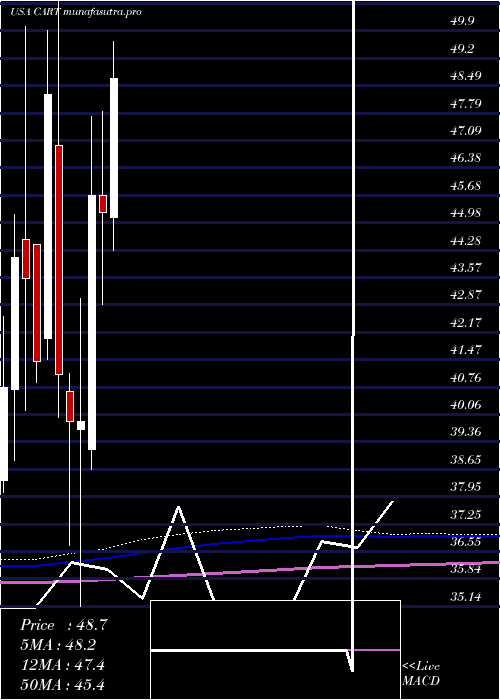Click the 37.25 price axis label
The width and height of the screenshot is (500, 700).
tap(466, 514)
